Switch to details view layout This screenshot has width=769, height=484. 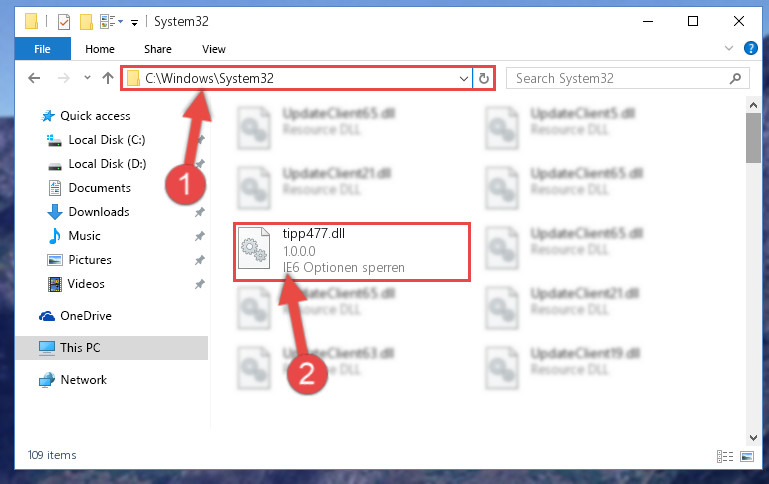pyautogui.click(x=725, y=457)
